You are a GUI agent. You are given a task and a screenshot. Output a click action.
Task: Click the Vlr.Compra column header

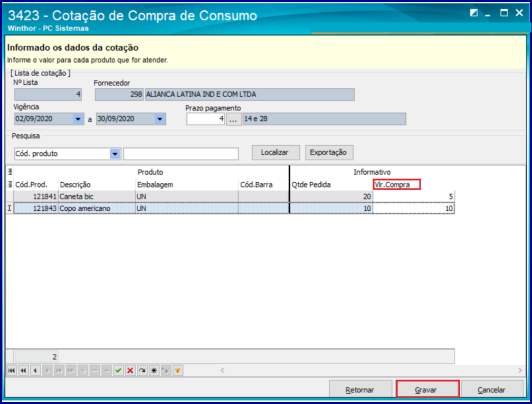(x=397, y=185)
